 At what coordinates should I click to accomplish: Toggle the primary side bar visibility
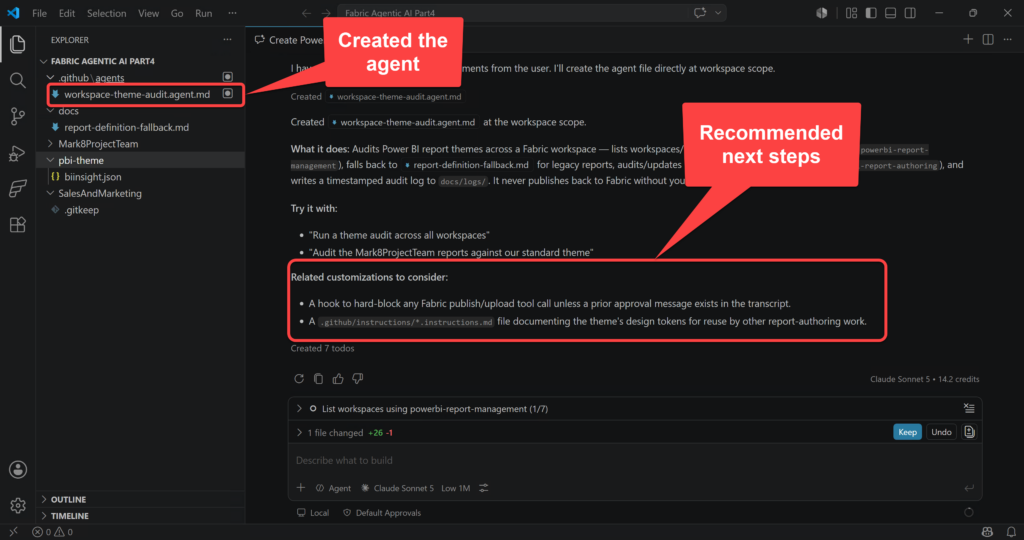coord(871,13)
